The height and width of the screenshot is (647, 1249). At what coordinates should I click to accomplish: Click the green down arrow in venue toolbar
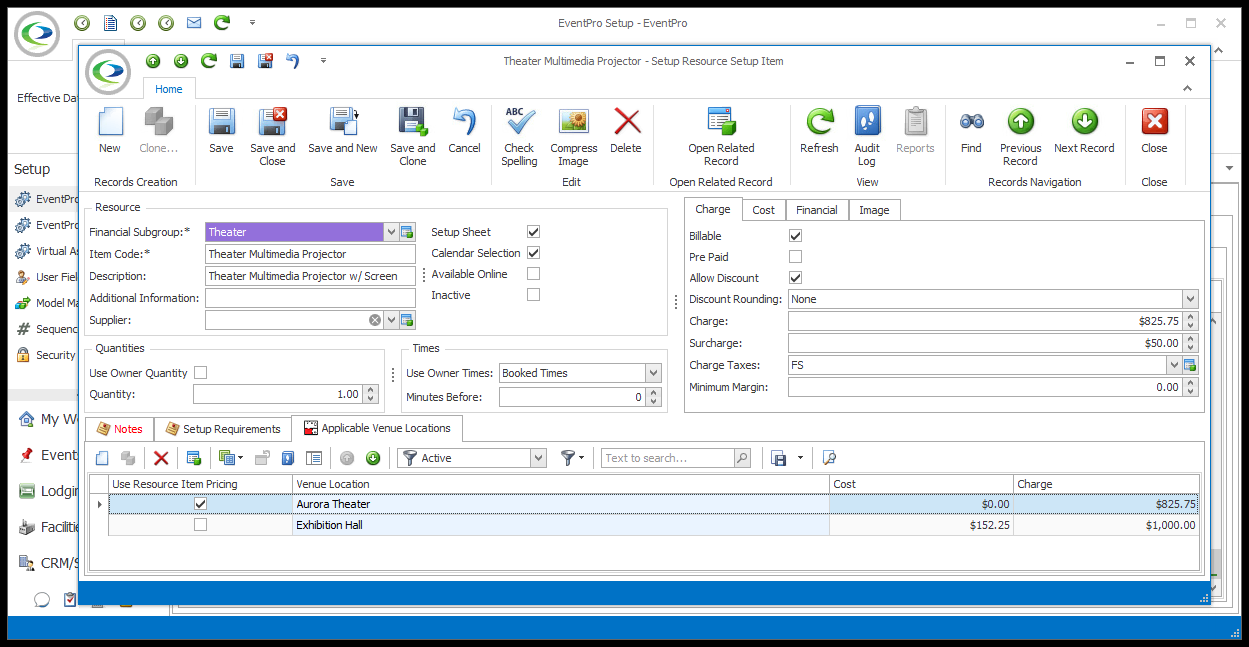tap(373, 458)
